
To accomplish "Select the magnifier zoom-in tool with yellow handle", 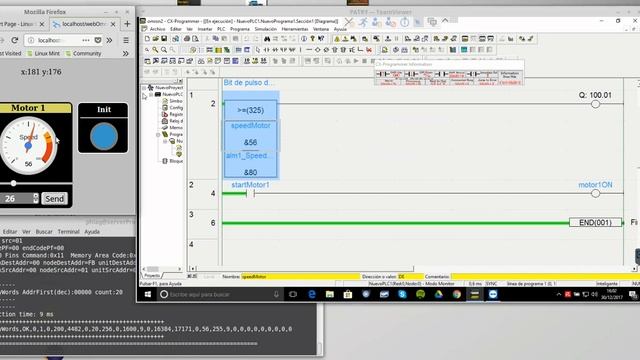I will click(156, 50).
